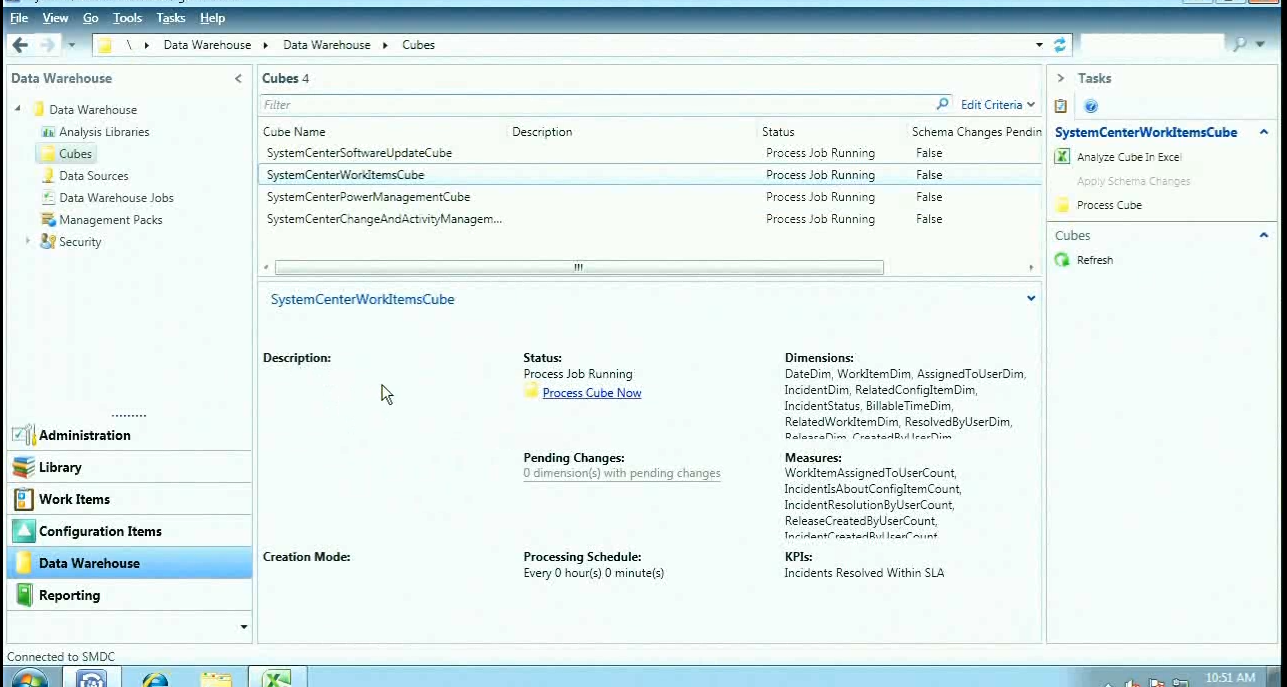This screenshot has height=687, width=1287.
Task: Collapse the Cubes tasks group
Action: pyautogui.click(x=1264, y=235)
